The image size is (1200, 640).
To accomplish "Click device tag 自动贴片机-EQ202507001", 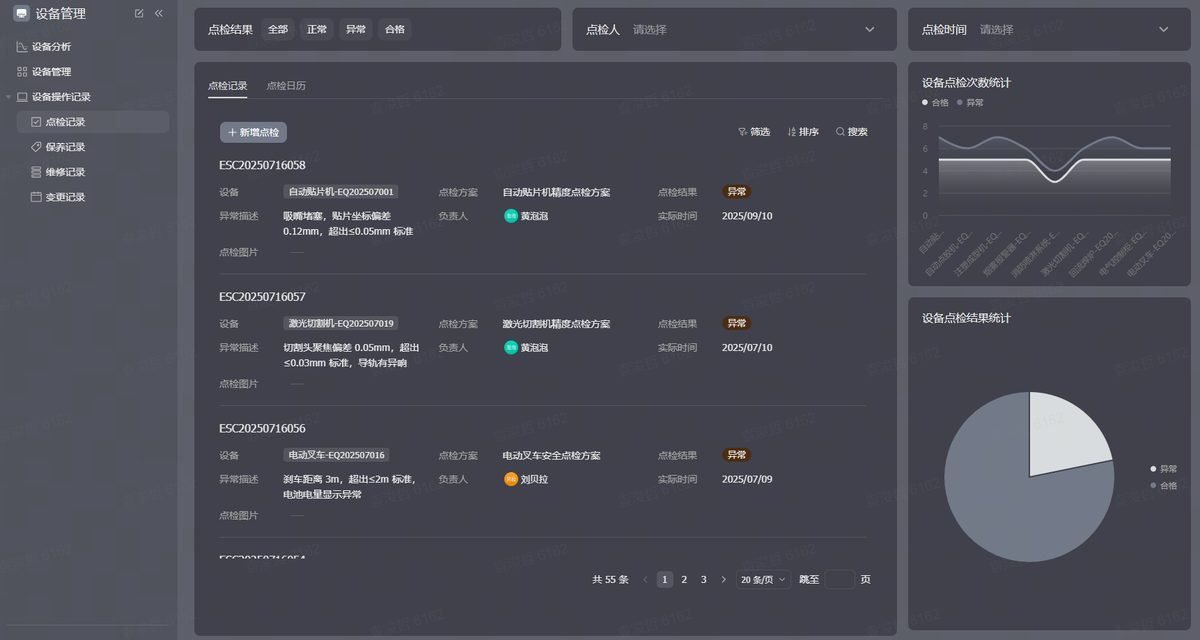I will [341, 192].
